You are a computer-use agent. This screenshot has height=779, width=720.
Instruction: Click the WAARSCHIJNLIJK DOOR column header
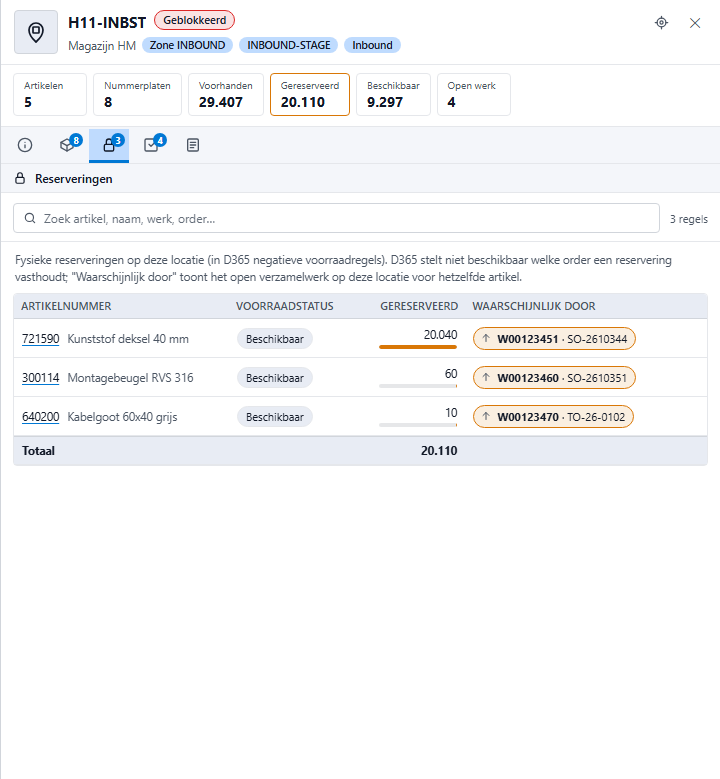(x=534, y=306)
